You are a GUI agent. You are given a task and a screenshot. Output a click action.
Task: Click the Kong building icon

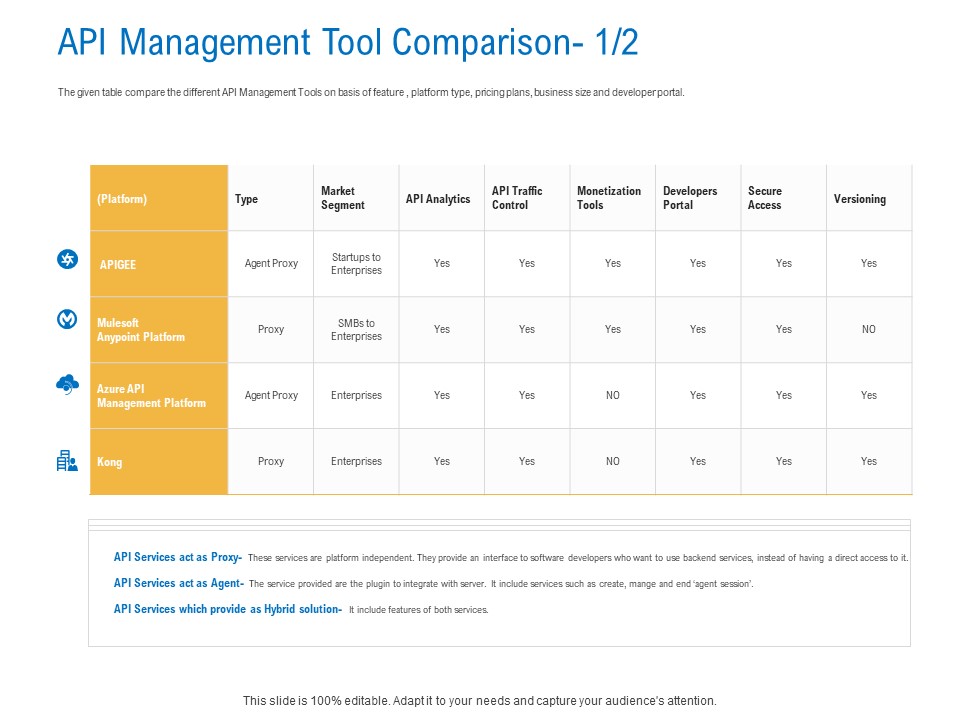(67, 461)
